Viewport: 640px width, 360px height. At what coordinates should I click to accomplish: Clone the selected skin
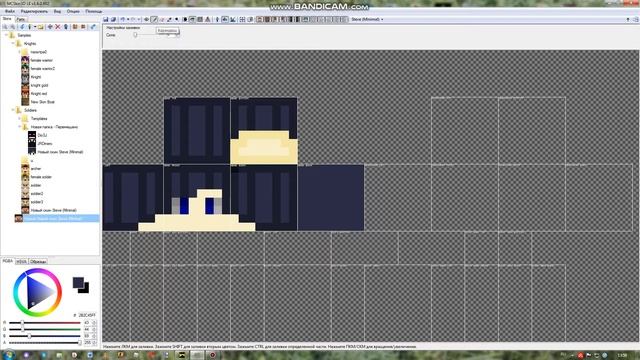click(x=66, y=27)
